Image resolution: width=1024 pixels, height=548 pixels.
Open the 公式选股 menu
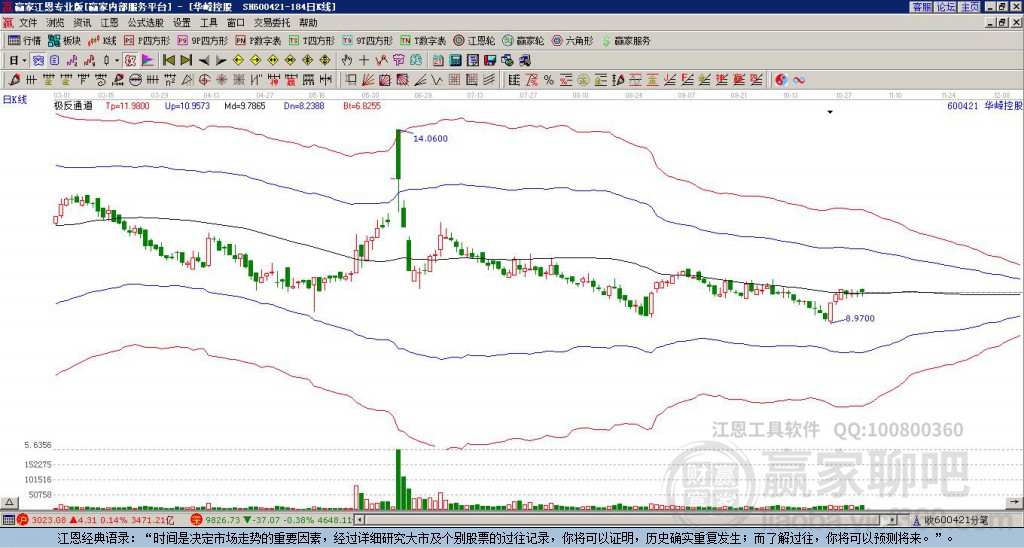[145, 23]
